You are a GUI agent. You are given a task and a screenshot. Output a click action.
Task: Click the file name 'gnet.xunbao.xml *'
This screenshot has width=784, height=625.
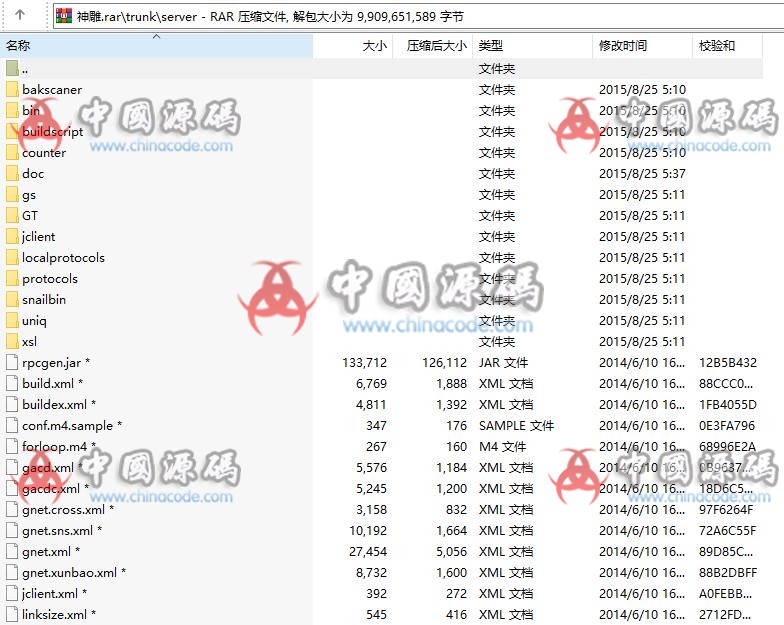pos(74,572)
